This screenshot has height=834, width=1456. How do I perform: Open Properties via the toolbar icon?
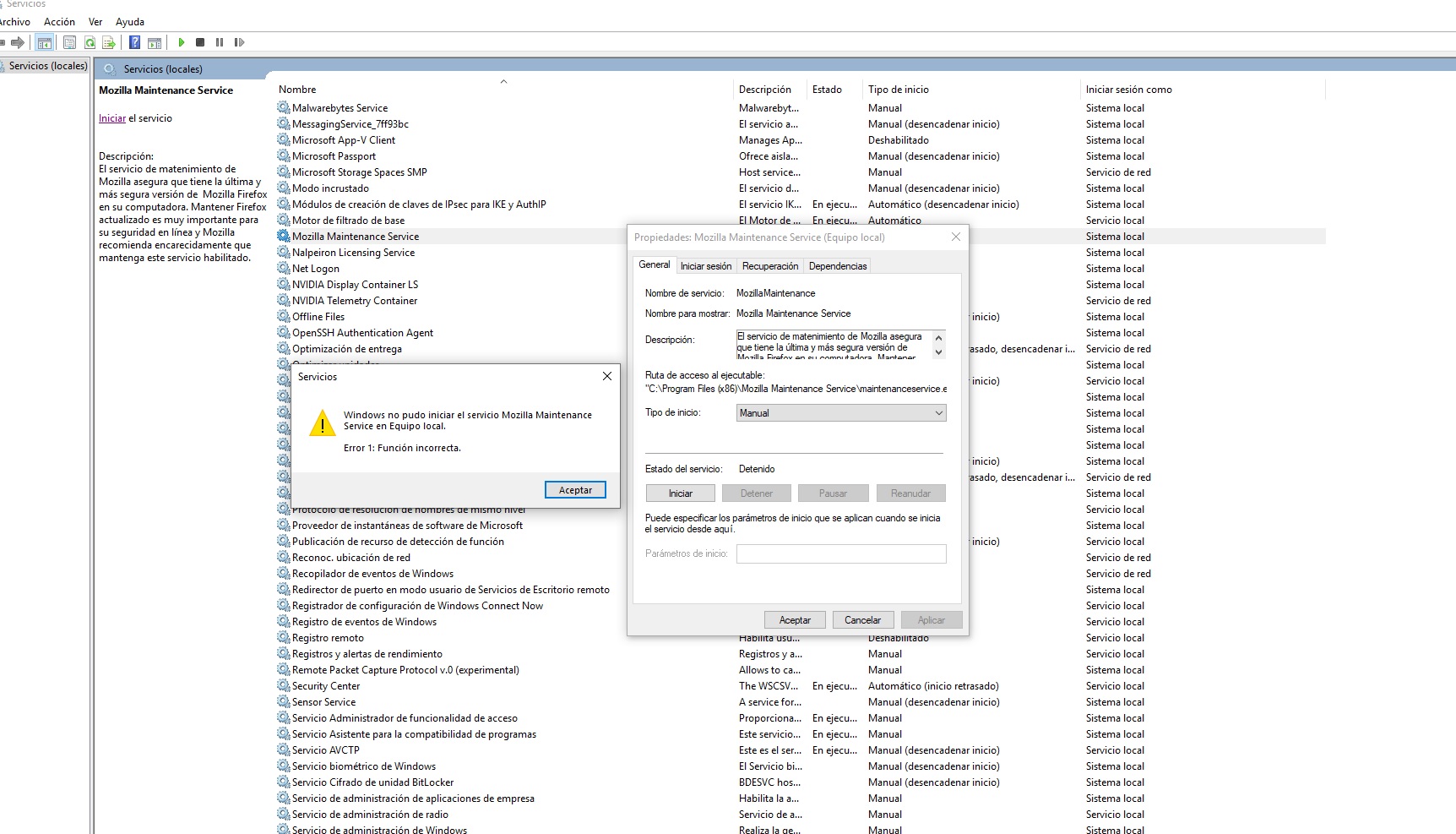[70, 42]
